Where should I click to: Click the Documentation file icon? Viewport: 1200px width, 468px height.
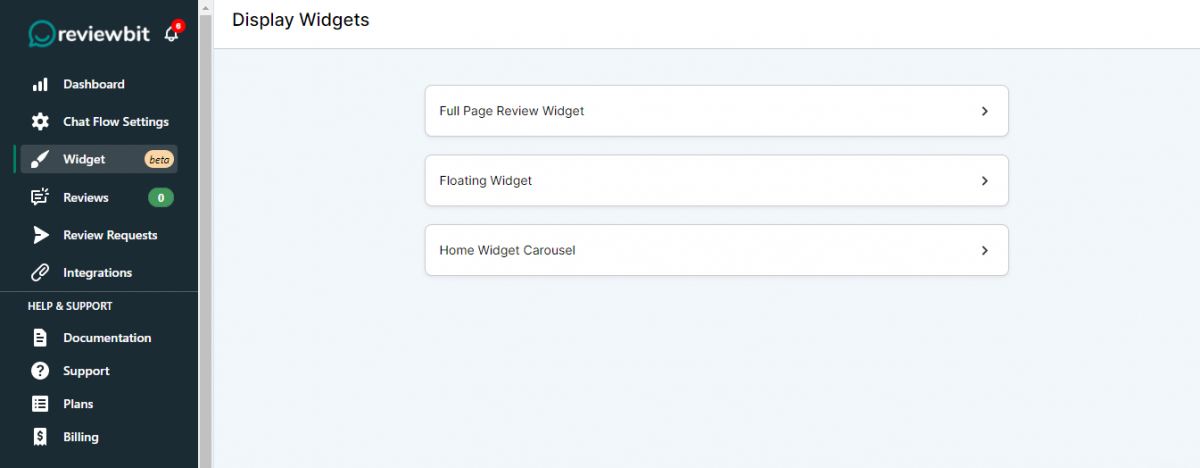40,338
